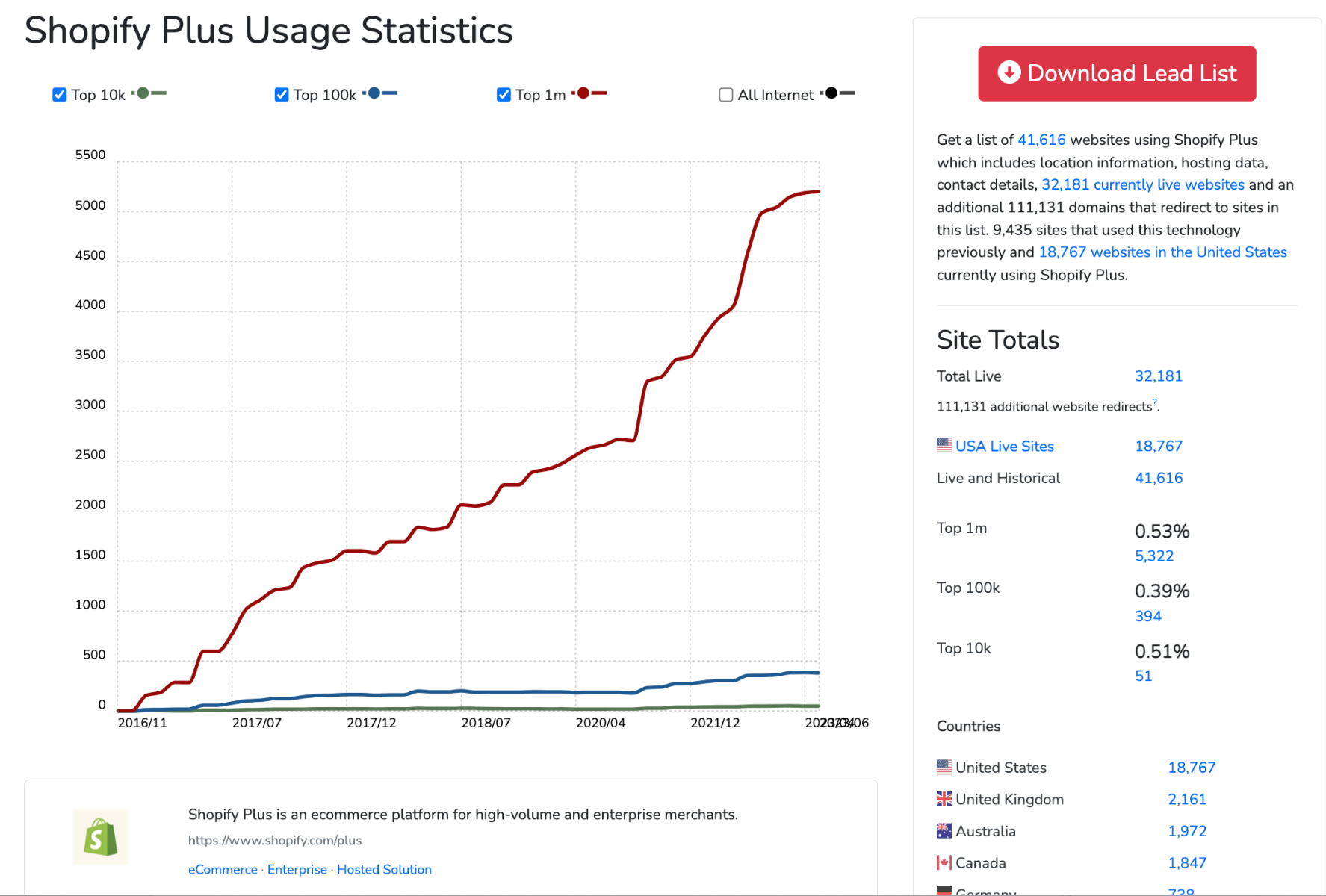1326x896 pixels.
Task: Uncheck the Top 1m checkbox
Action: [x=504, y=95]
